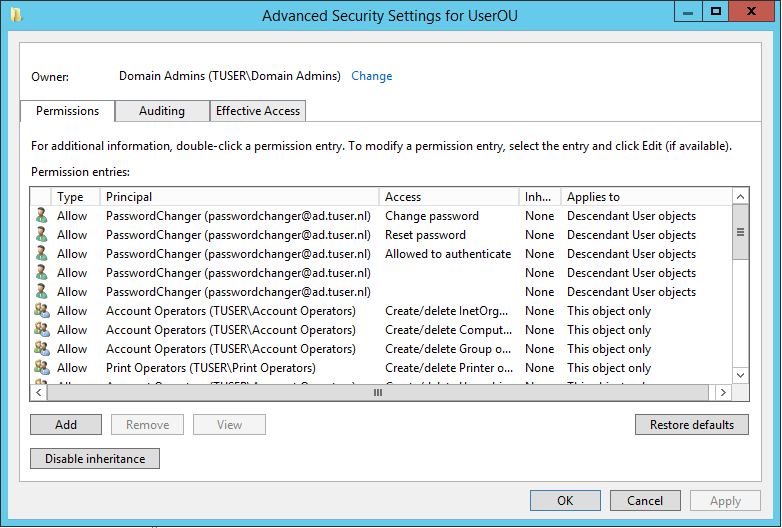Click the Cancel button
The height and width of the screenshot is (528, 782).
(x=645, y=501)
